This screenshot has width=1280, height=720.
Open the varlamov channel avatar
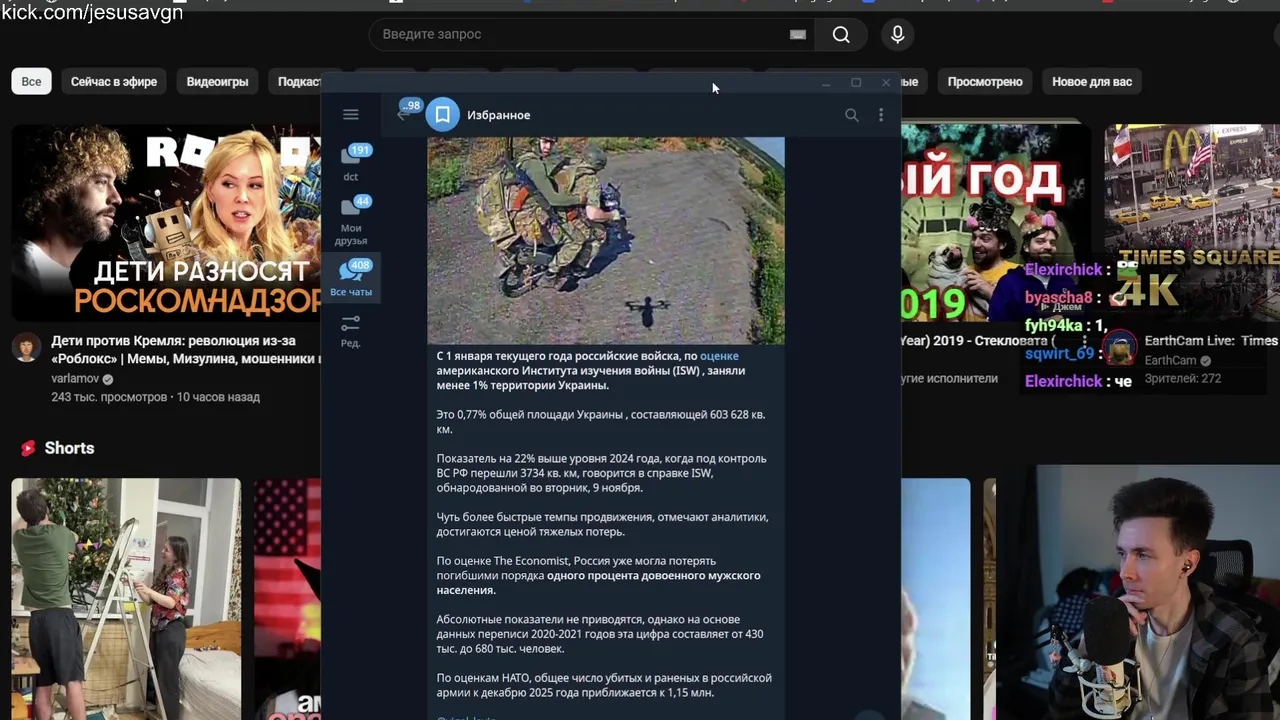27,348
